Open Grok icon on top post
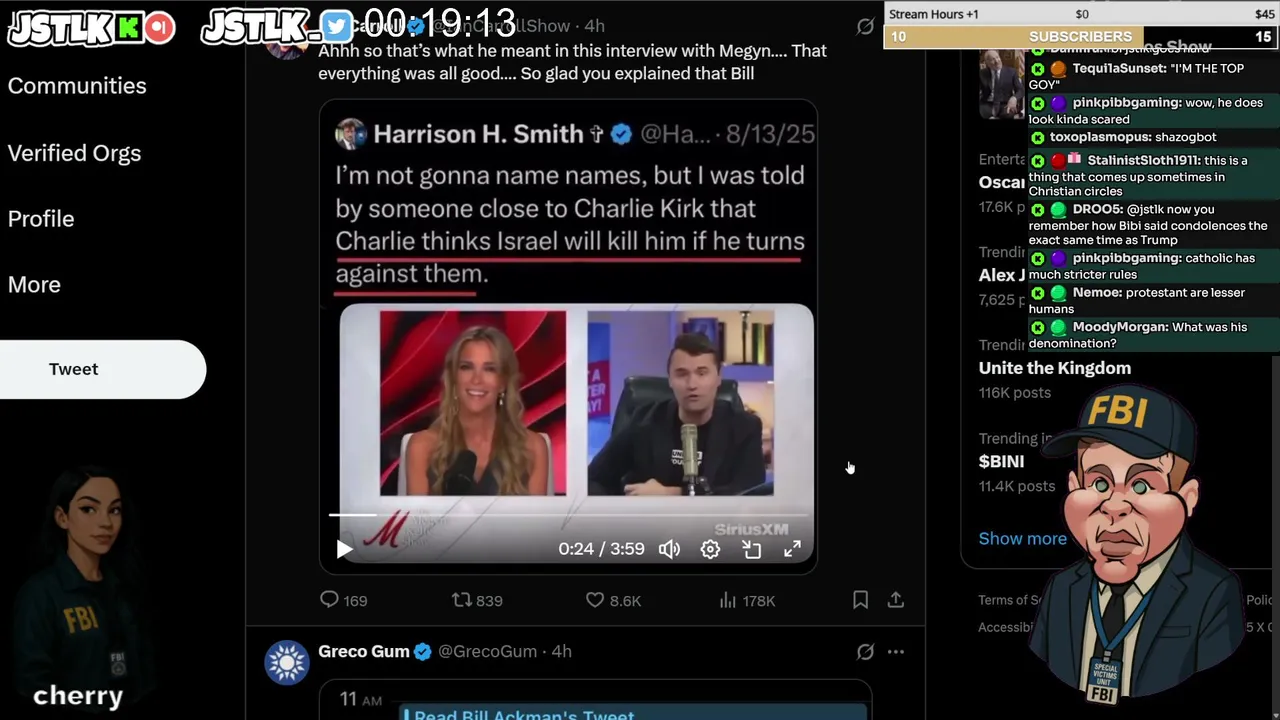1280x720 pixels. pos(865,27)
